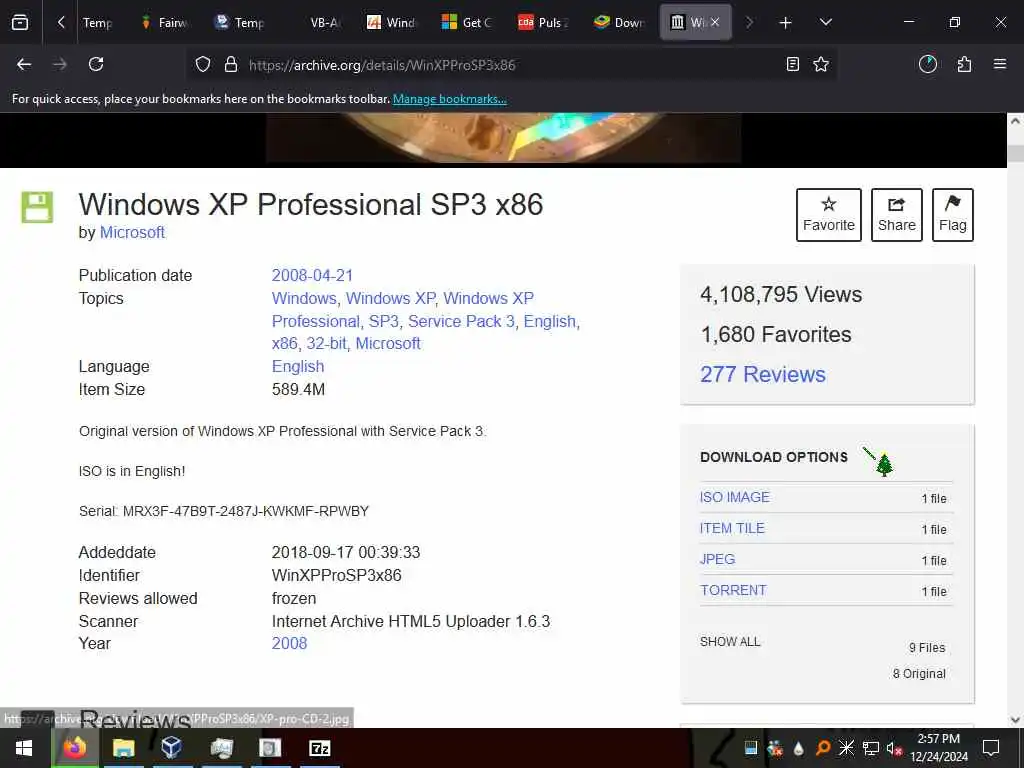Select the 589.4M item size value
This screenshot has height=768, width=1024.
tap(298, 390)
